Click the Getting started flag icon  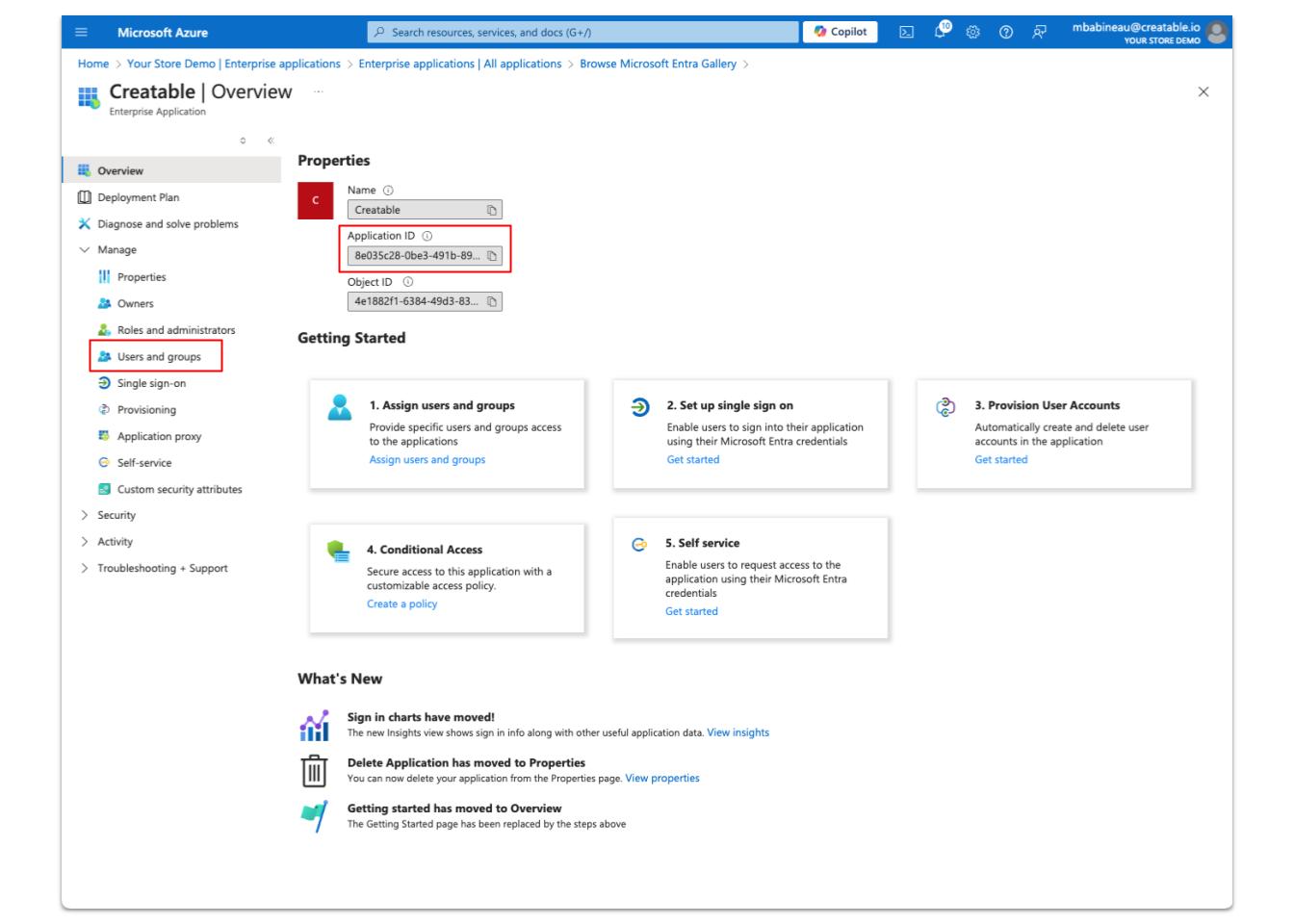coord(315,817)
